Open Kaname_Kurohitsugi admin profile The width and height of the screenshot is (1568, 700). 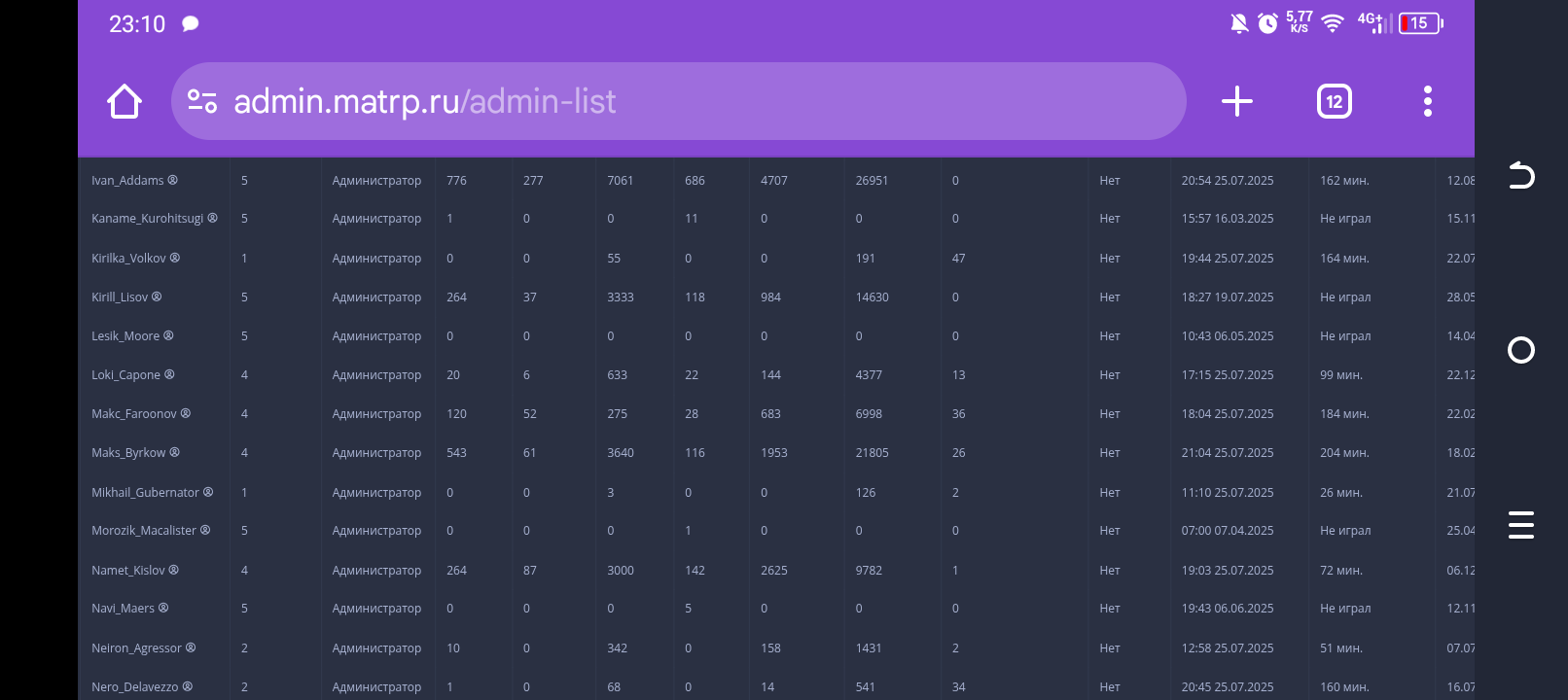[148, 219]
